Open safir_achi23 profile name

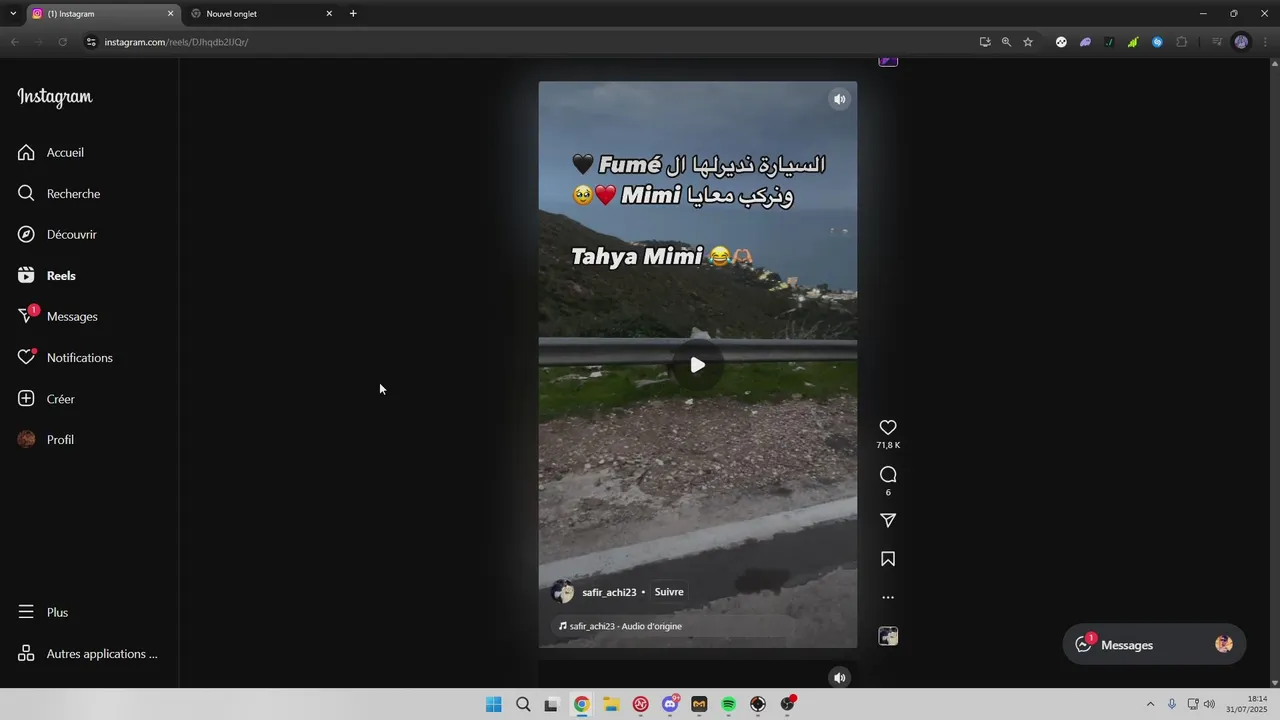coord(609,593)
